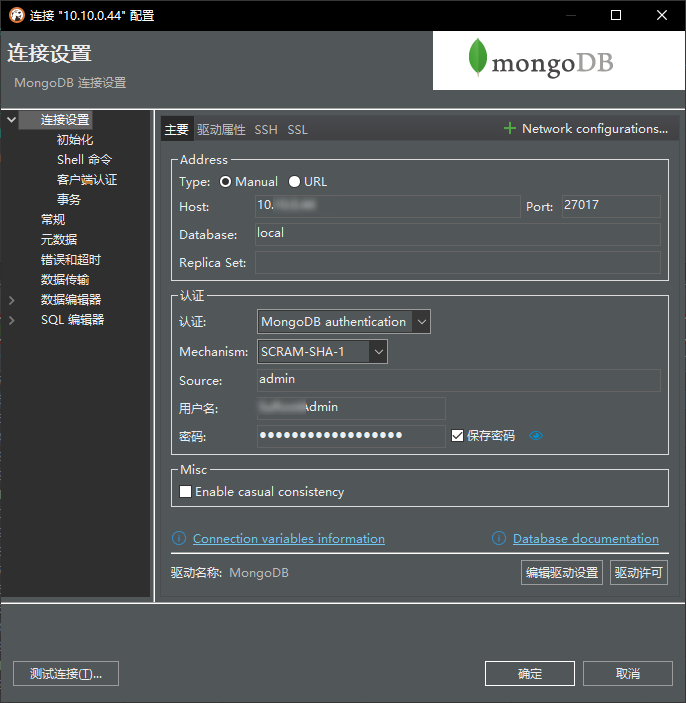This screenshot has width=686, height=703.
Task: Open the SSL tab
Action: (x=298, y=130)
